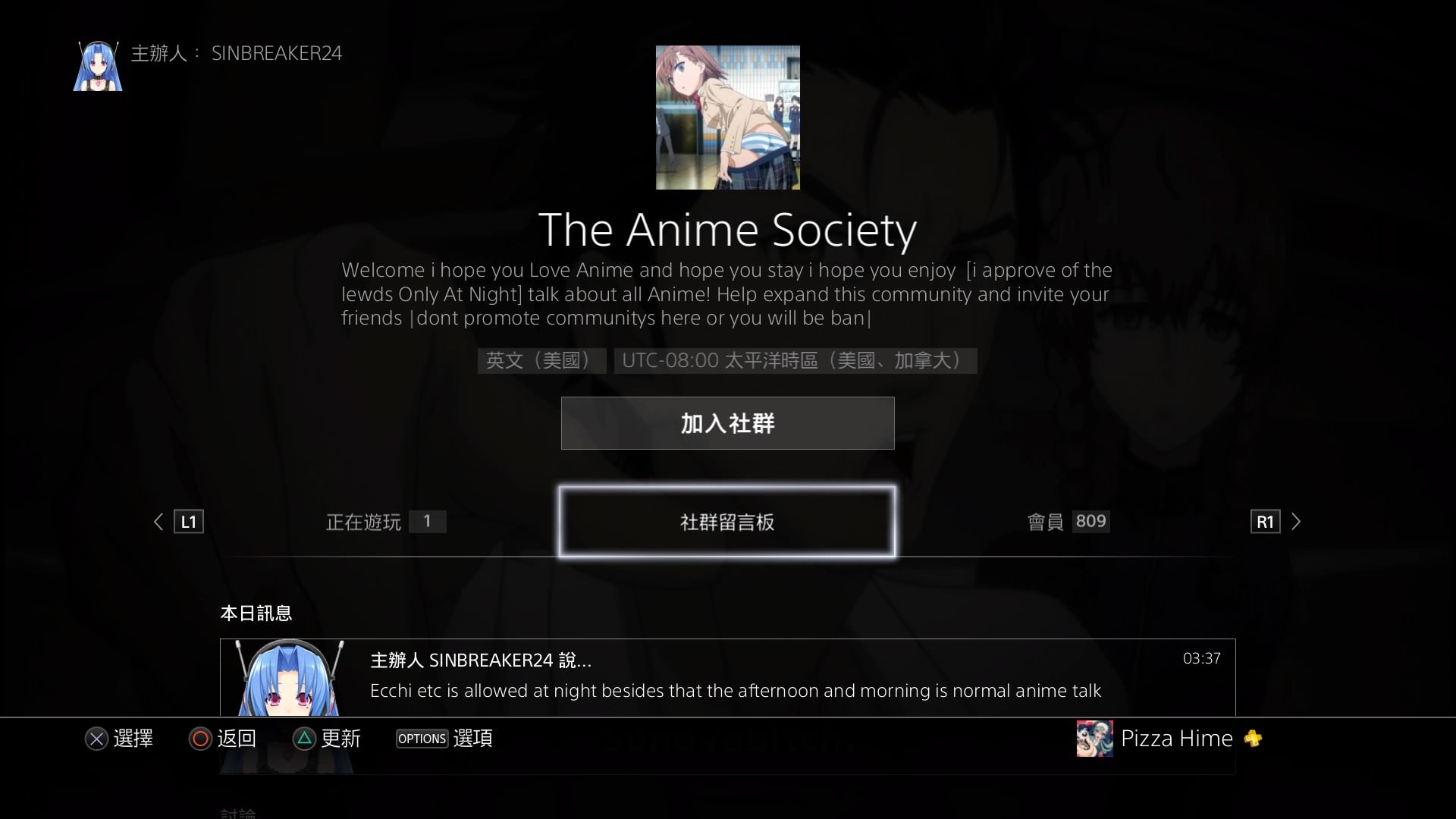Image resolution: width=1456 pixels, height=819 pixels.
Task: Click the triangle button refresh icon
Action: pyautogui.click(x=304, y=739)
